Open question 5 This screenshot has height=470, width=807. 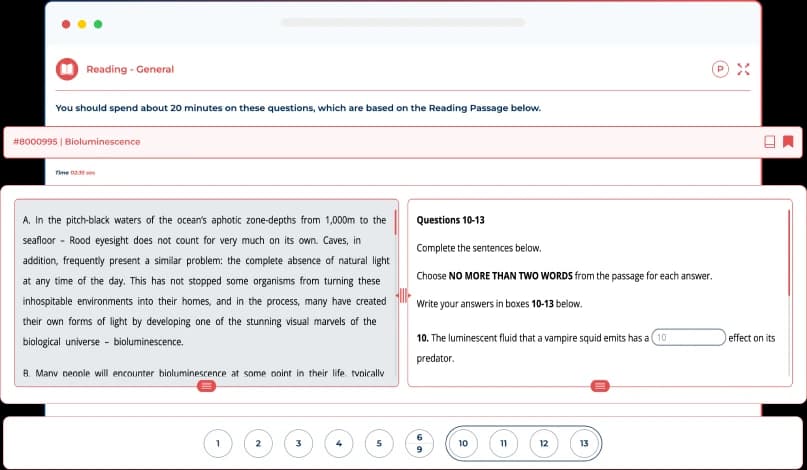coord(379,443)
